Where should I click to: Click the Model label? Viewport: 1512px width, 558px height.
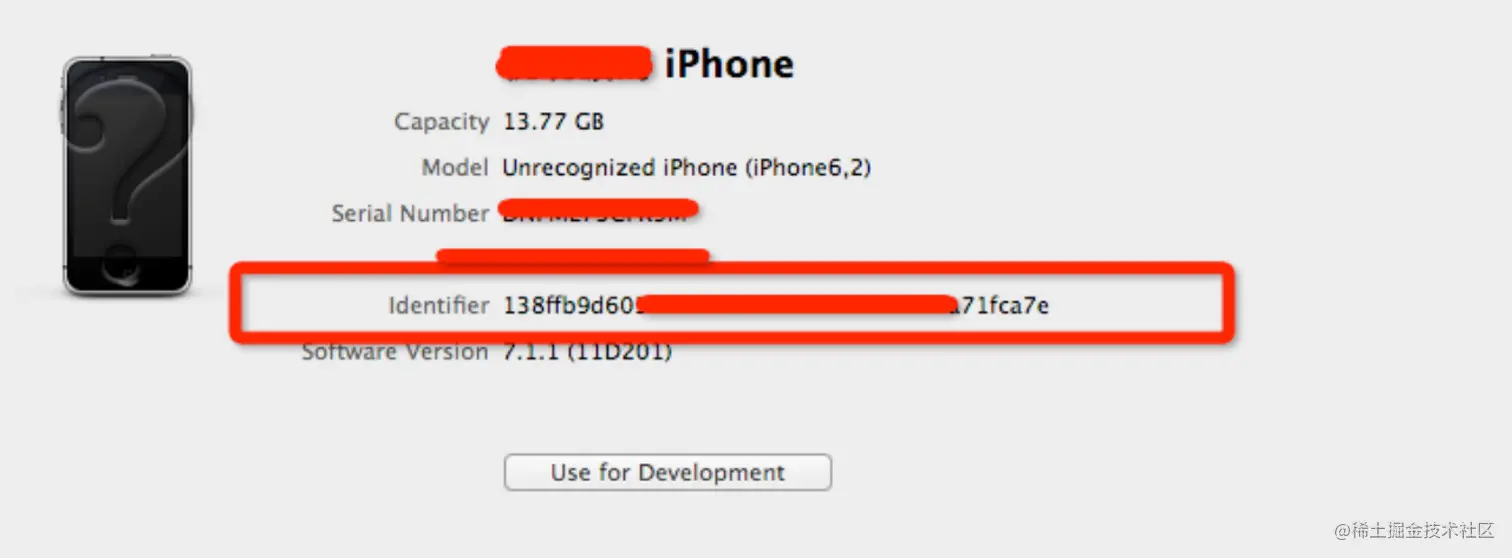point(455,168)
